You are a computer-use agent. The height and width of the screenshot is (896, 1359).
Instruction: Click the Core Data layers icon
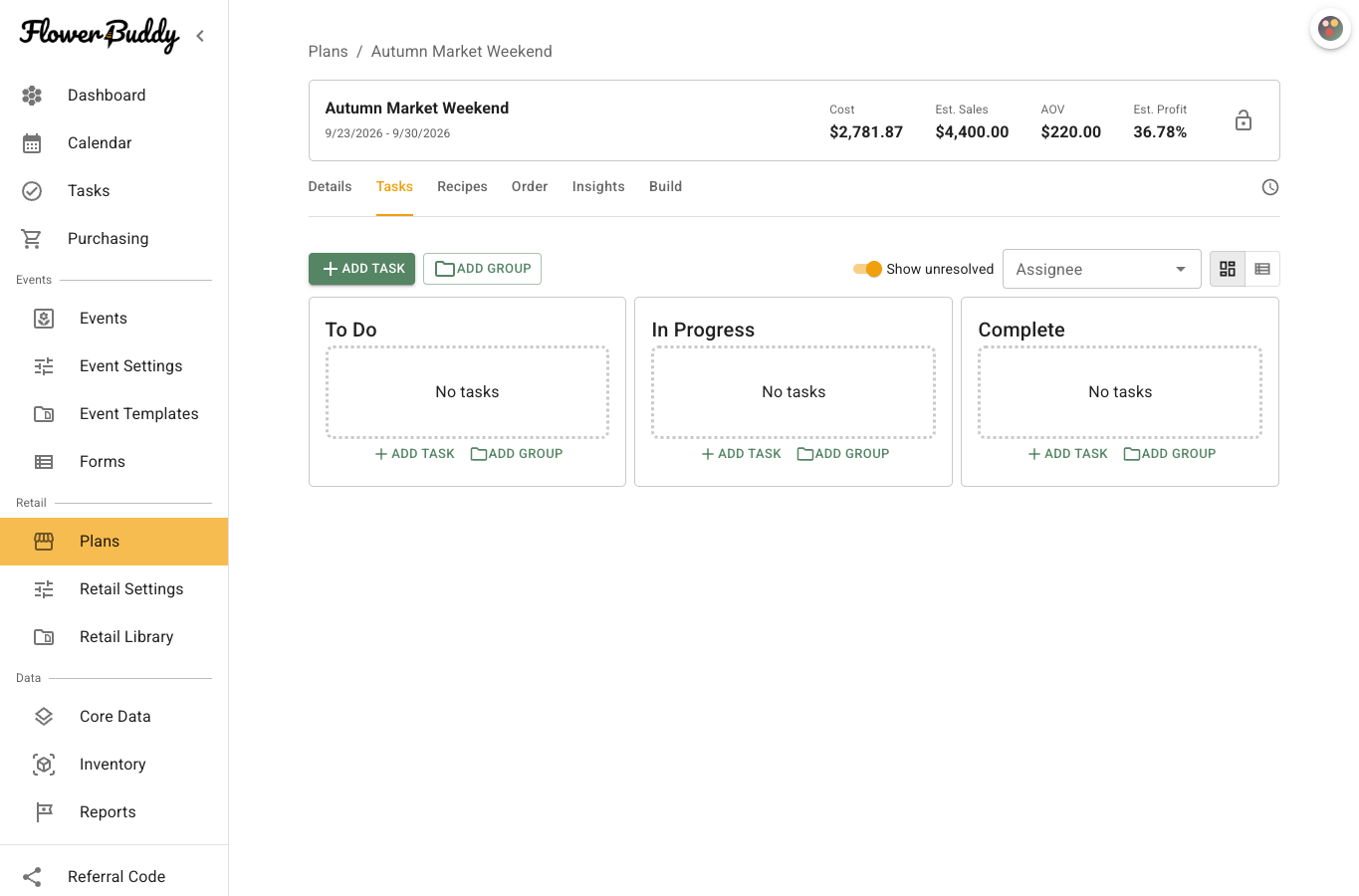coord(44,717)
